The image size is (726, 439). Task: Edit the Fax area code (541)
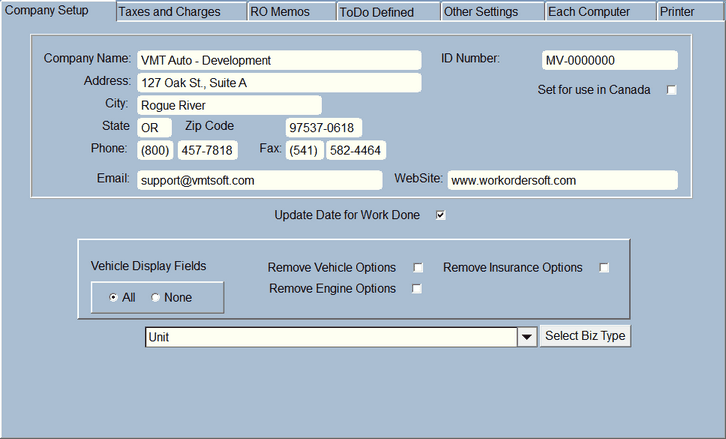coord(304,150)
